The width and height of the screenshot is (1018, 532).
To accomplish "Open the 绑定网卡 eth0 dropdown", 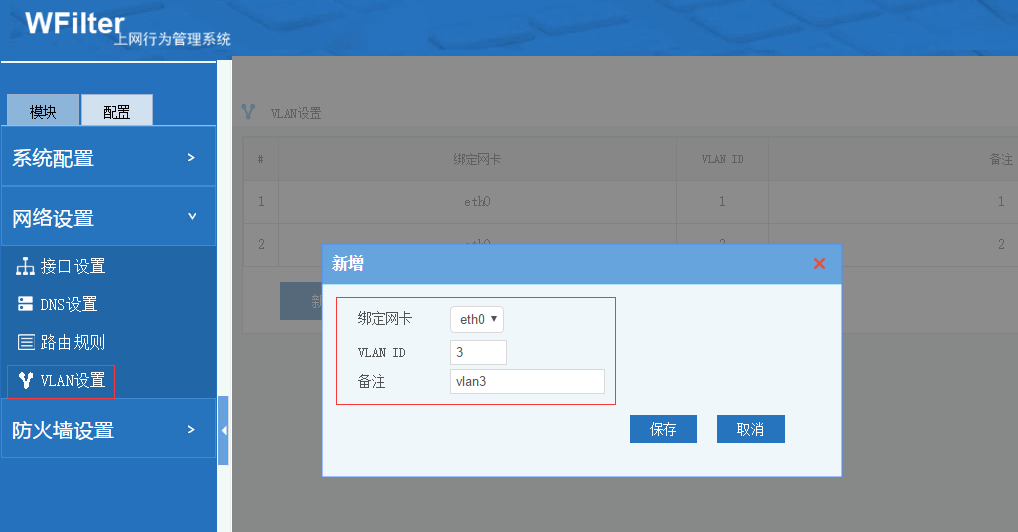I will pyautogui.click(x=477, y=319).
